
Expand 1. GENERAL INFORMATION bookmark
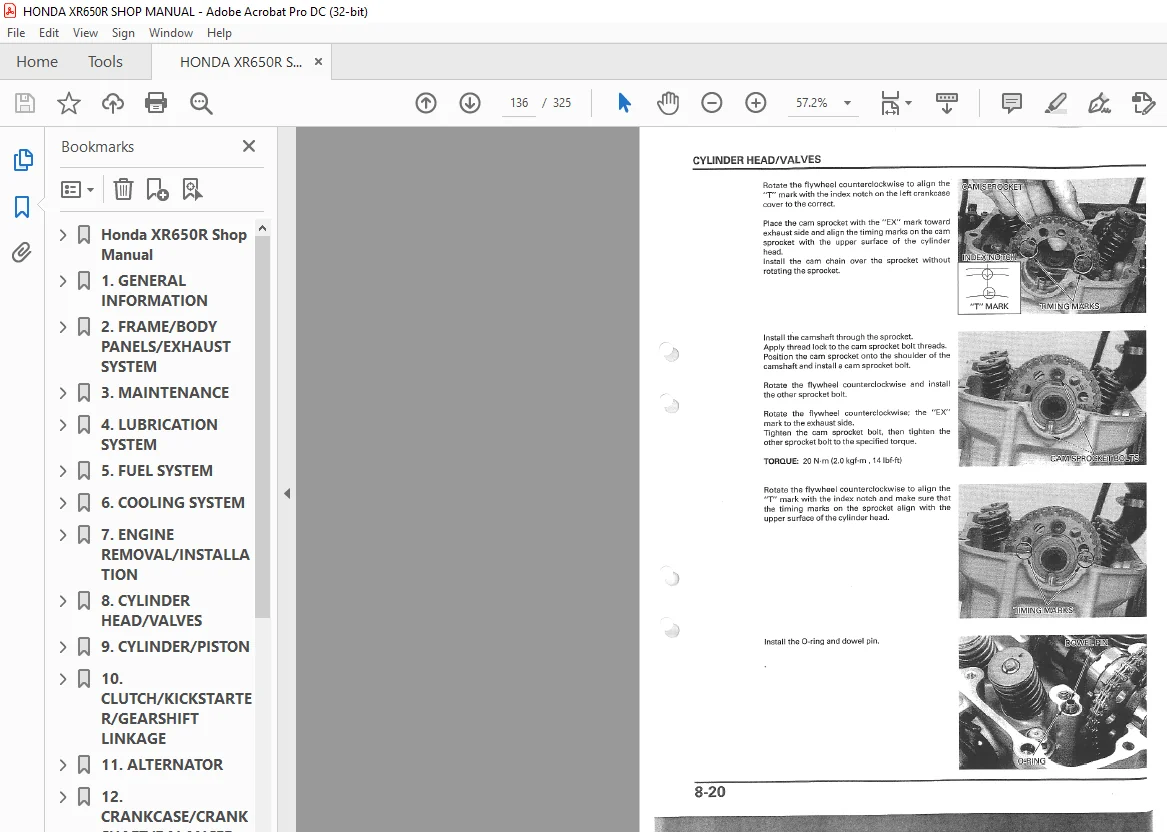[x=63, y=281]
